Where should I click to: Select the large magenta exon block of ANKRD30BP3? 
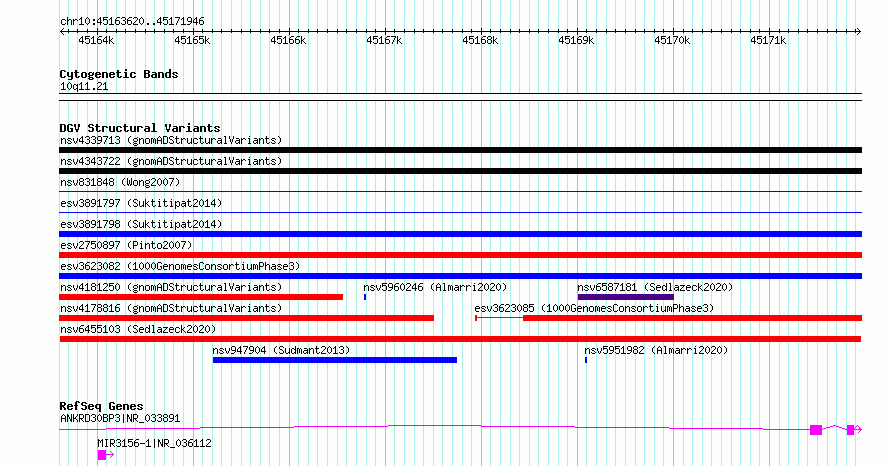(816, 430)
